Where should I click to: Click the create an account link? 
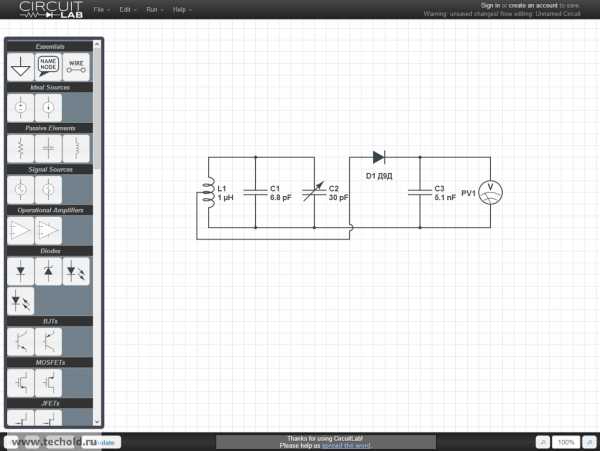[x=533, y=5]
